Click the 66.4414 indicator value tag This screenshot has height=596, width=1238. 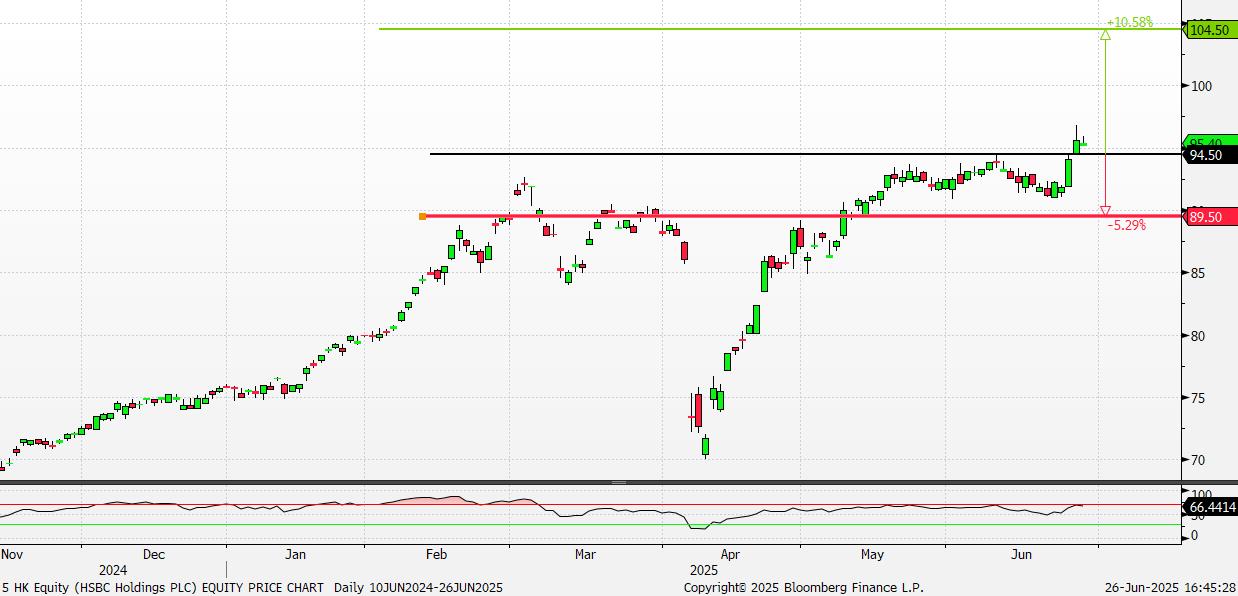click(x=1210, y=508)
